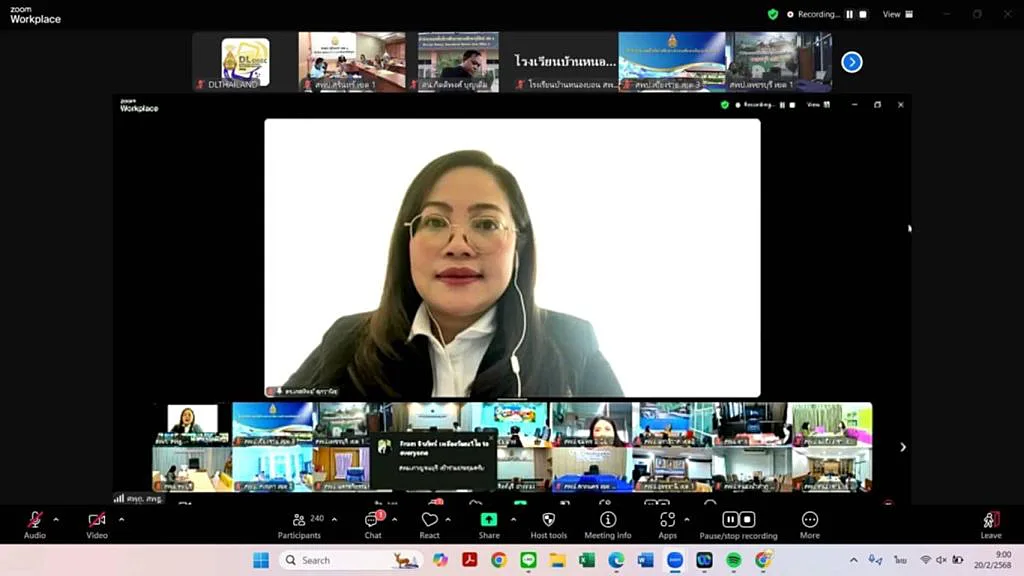Expand the arrow next to Apps

pyautogui.click(x=687, y=520)
